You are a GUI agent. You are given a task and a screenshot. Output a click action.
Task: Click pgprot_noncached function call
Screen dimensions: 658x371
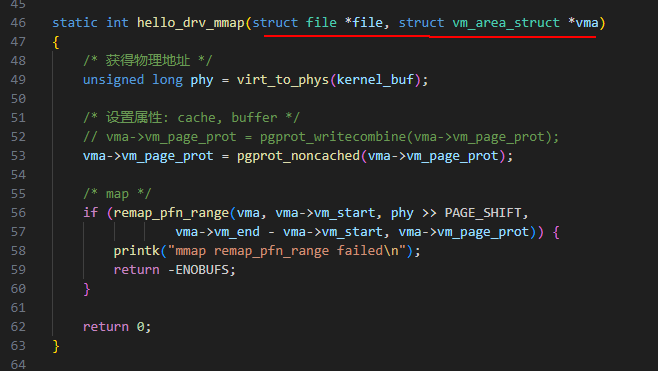(298, 156)
